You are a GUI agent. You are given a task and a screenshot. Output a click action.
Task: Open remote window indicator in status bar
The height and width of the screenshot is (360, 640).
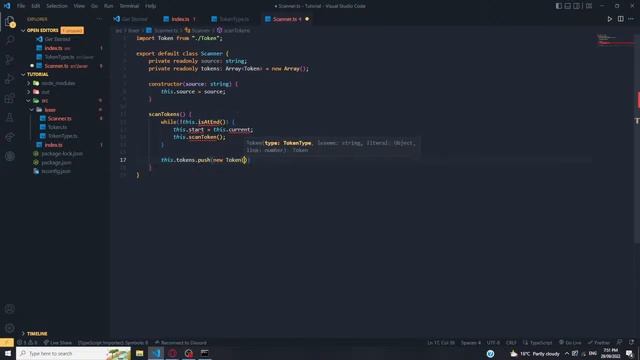(7, 342)
